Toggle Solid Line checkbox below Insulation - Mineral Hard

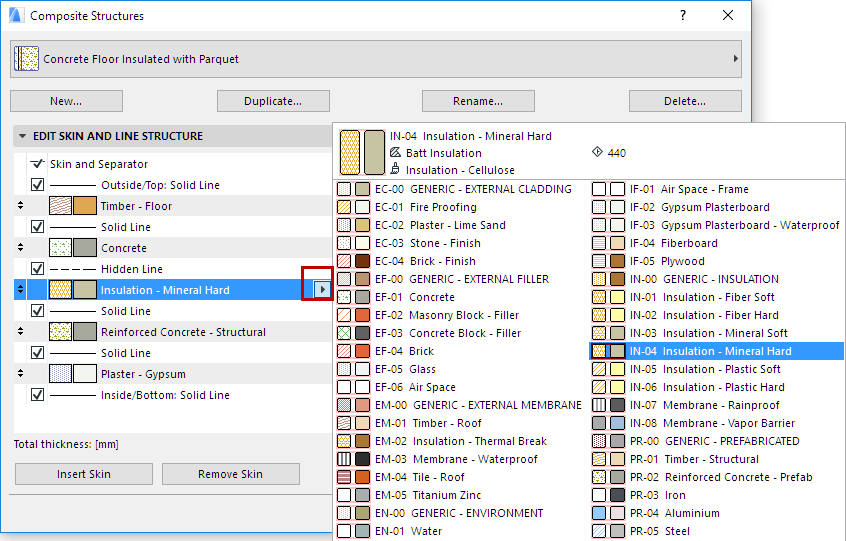point(37,311)
